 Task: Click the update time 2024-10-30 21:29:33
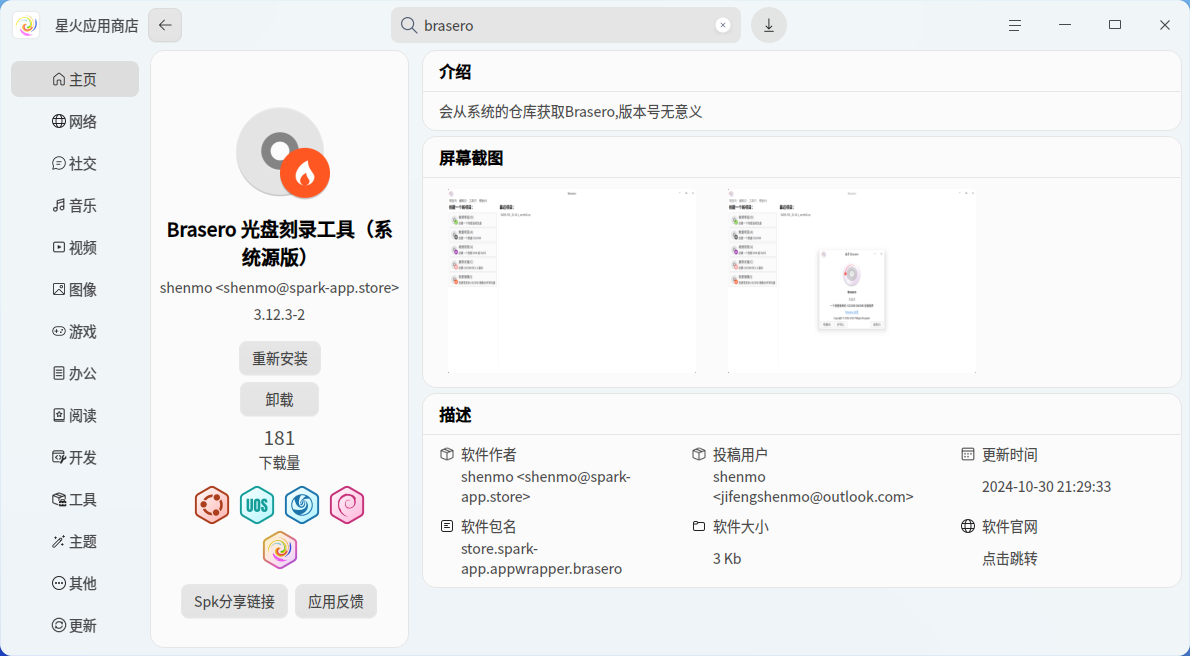(1047, 487)
